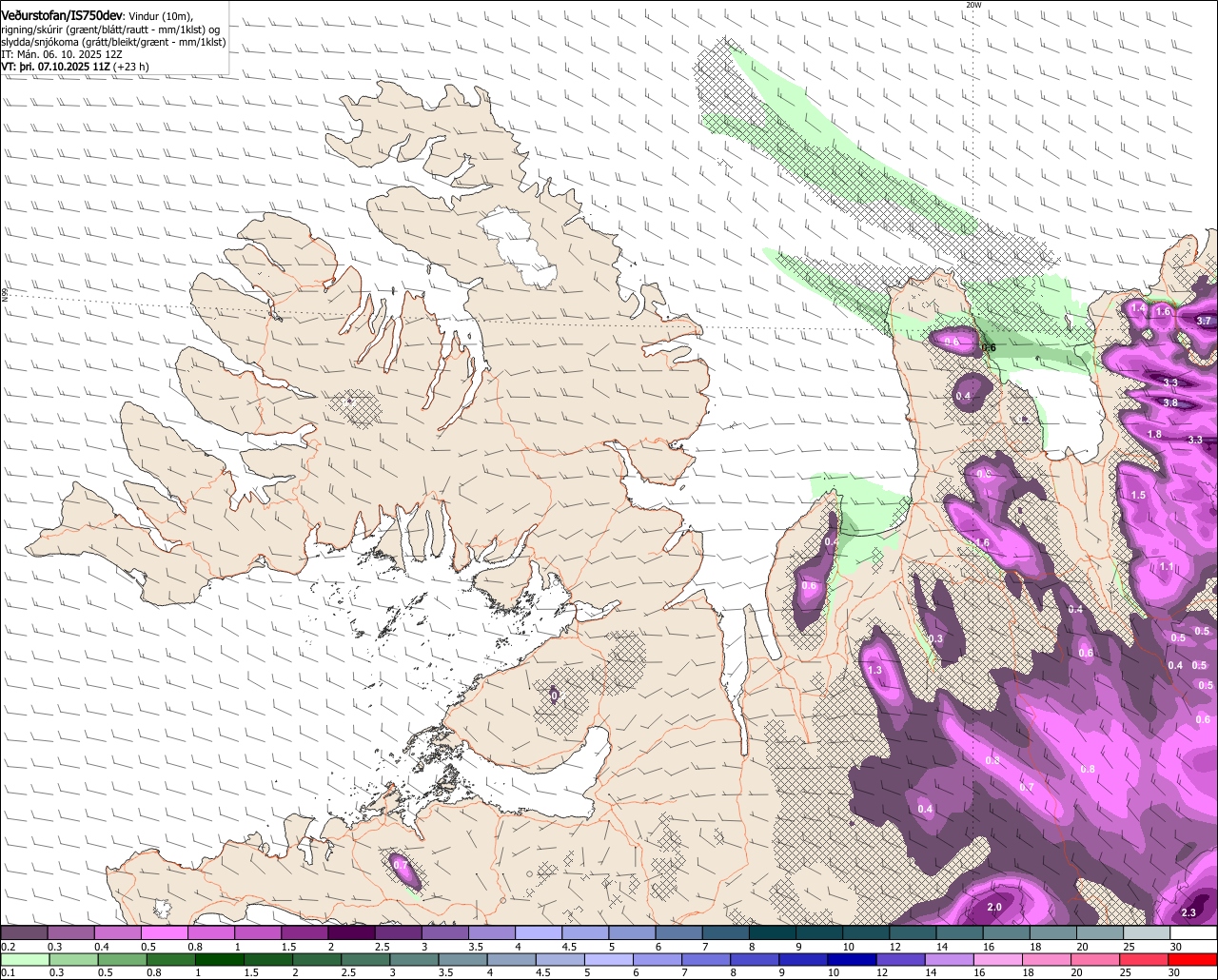
Task: Pick the darkest purple top-row swatch 2–2.5
Action: [x=351, y=932]
